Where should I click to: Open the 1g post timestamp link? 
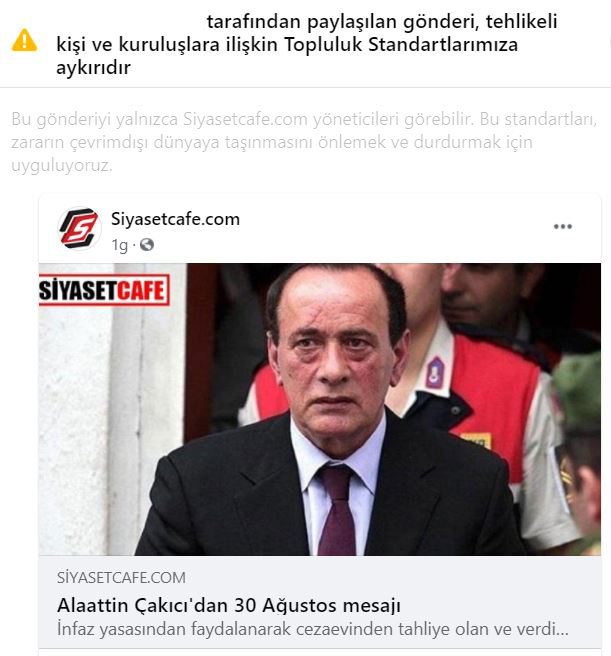(119, 245)
